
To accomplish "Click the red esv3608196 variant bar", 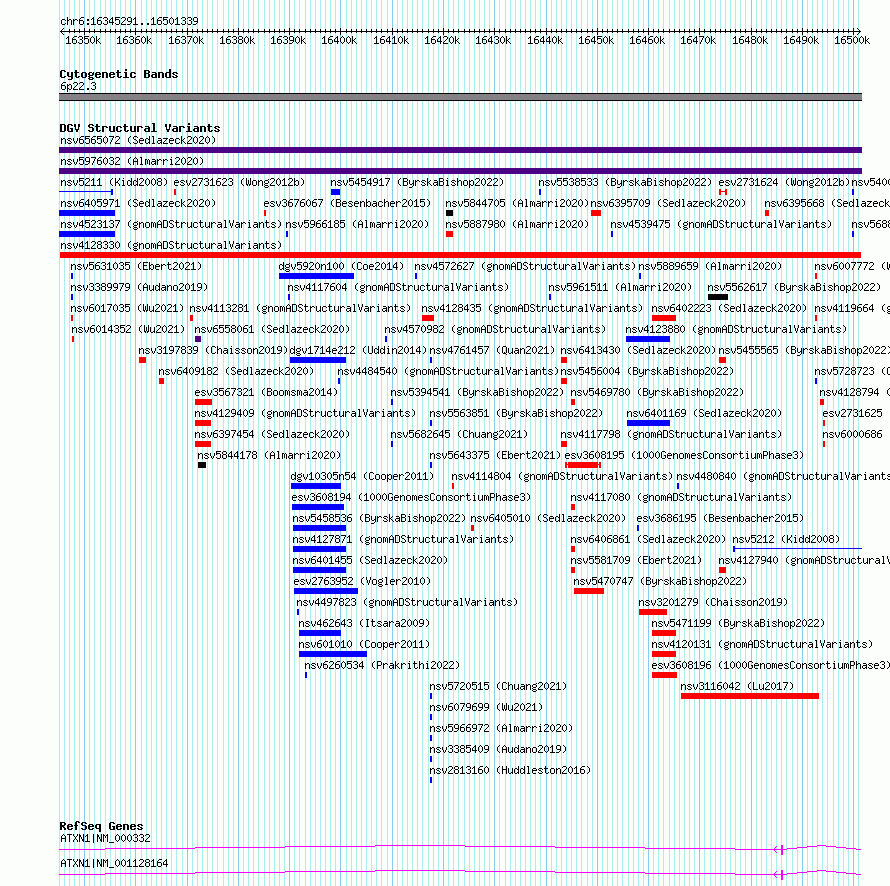I will point(664,675).
